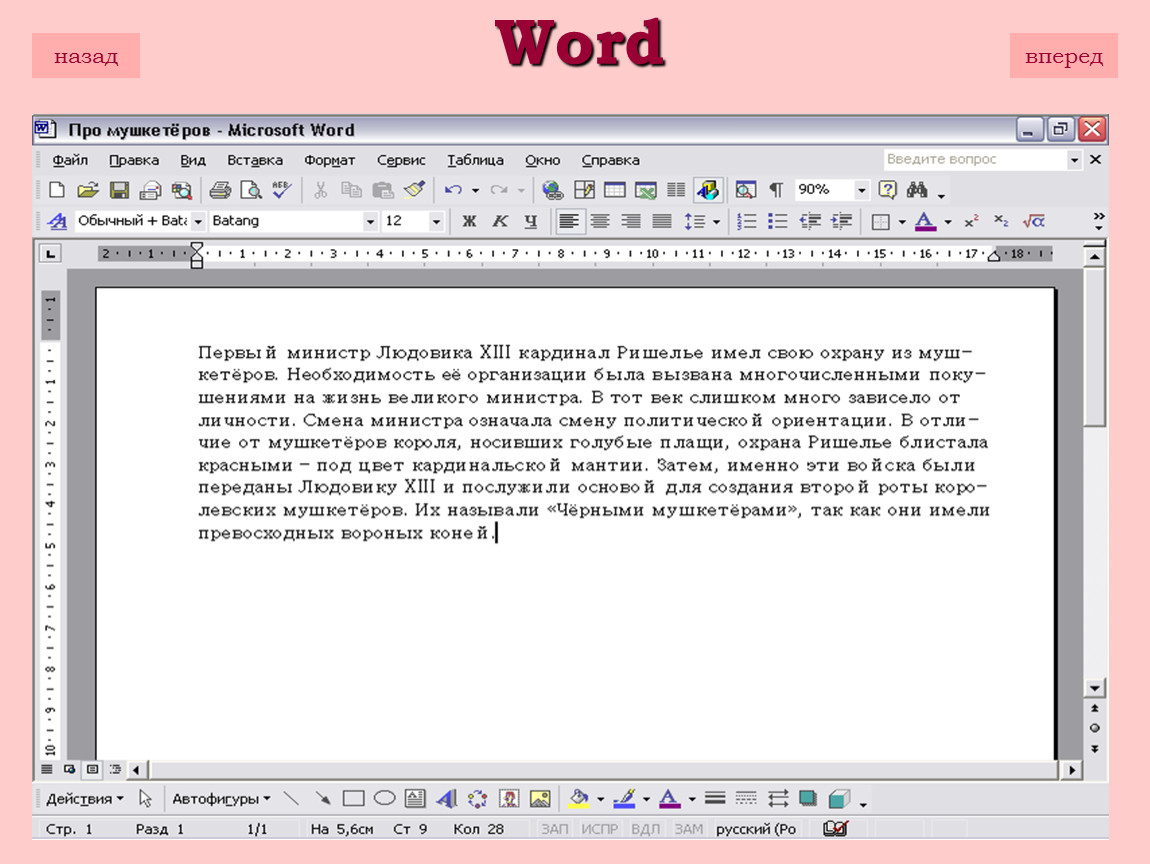Expand the Автофигуры menu
The height and width of the screenshot is (864, 1150).
pos(221,799)
